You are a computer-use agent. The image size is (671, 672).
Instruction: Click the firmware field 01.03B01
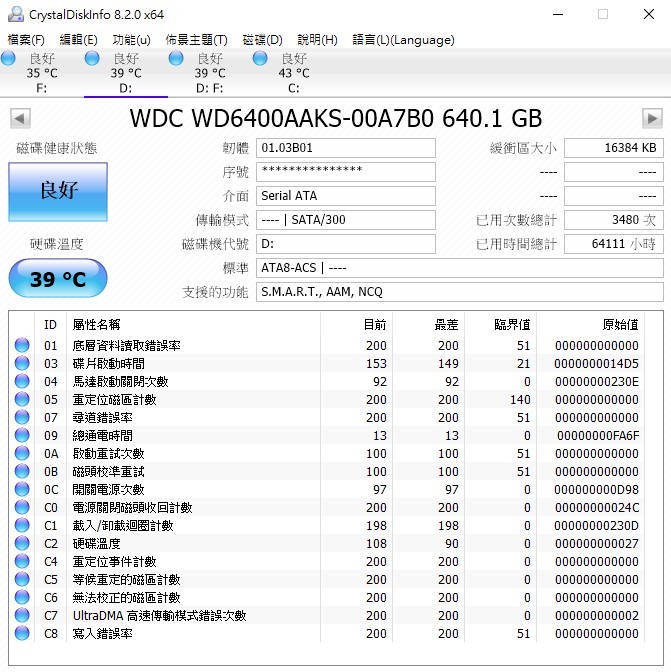point(346,148)
